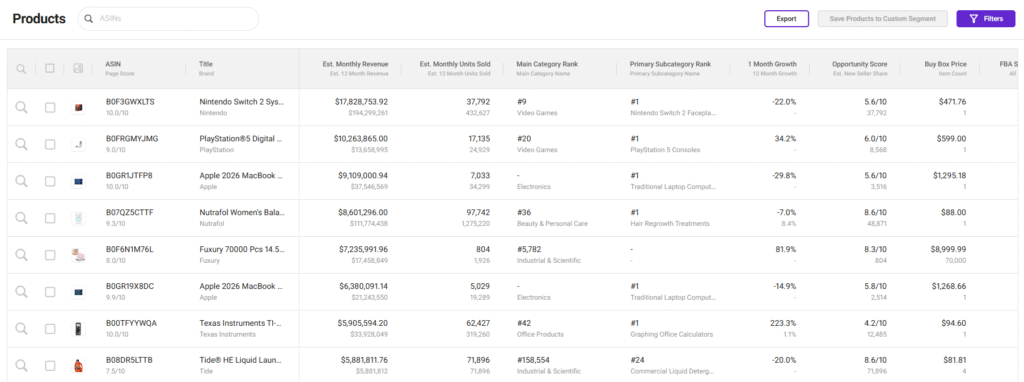Open details magnifier for B07QZ5CTTF row
The image size is (1024, 382).
[22, 218]
